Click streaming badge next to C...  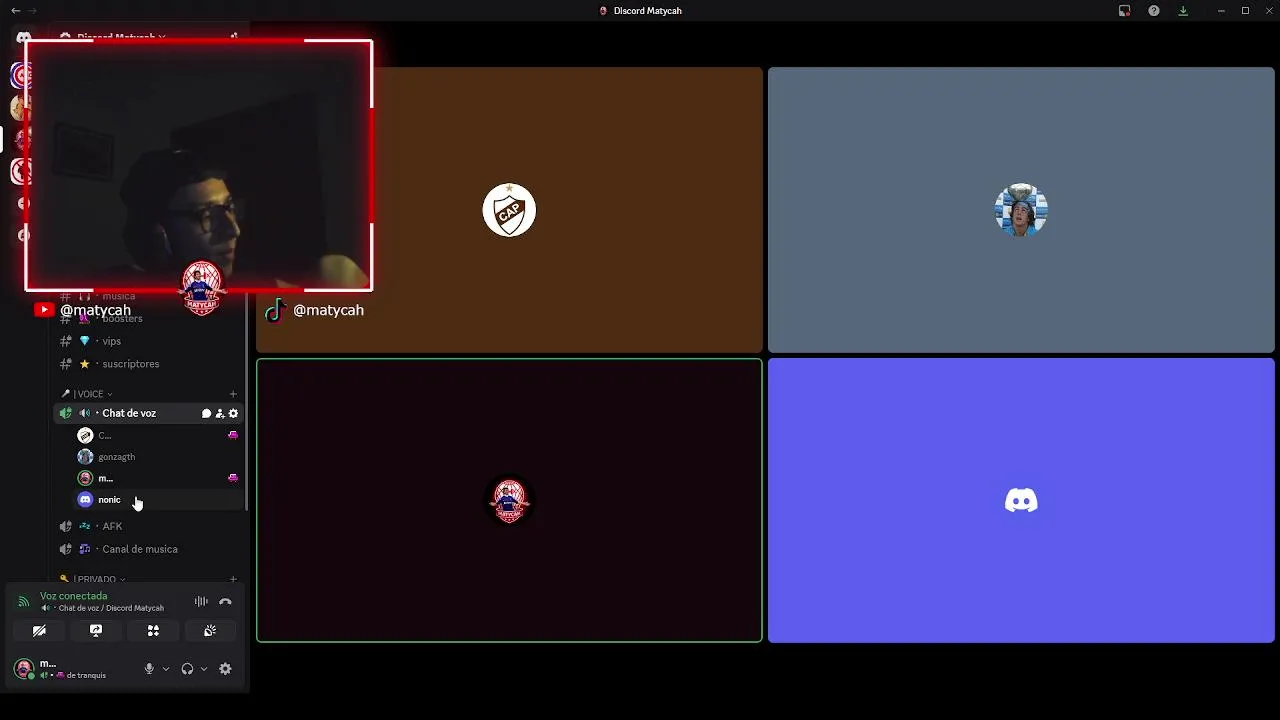pyautogui.click(x=233, y=435)
